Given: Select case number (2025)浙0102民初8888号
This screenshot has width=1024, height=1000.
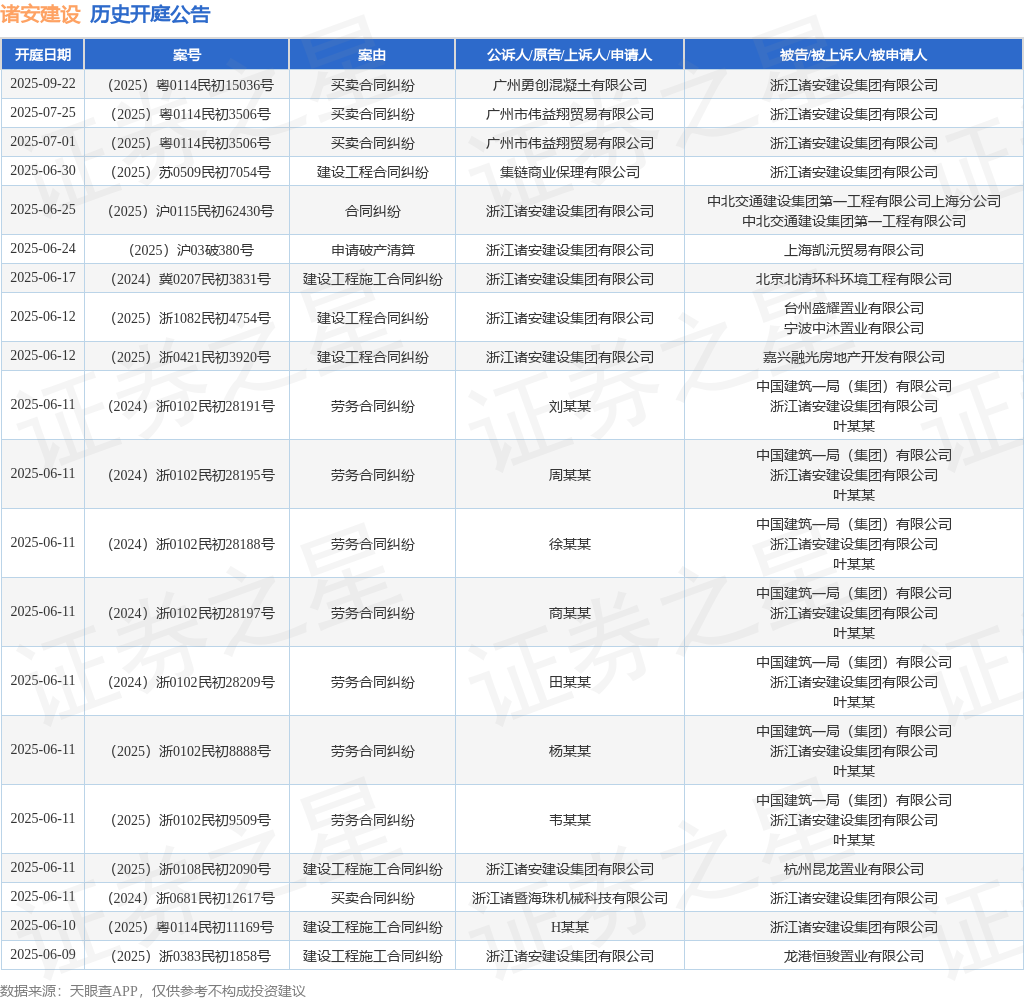Looking at the screenshot, I should pyautogui.click(x=191, y=751).
